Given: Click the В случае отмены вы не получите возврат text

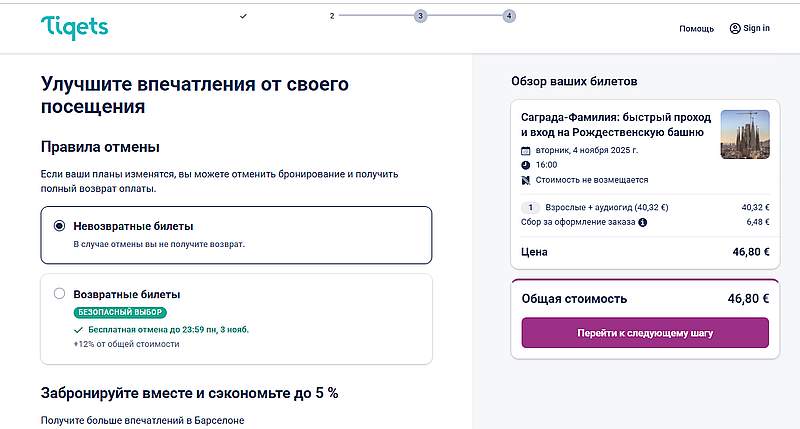Looking at the screenshot, I should (159, 244).
